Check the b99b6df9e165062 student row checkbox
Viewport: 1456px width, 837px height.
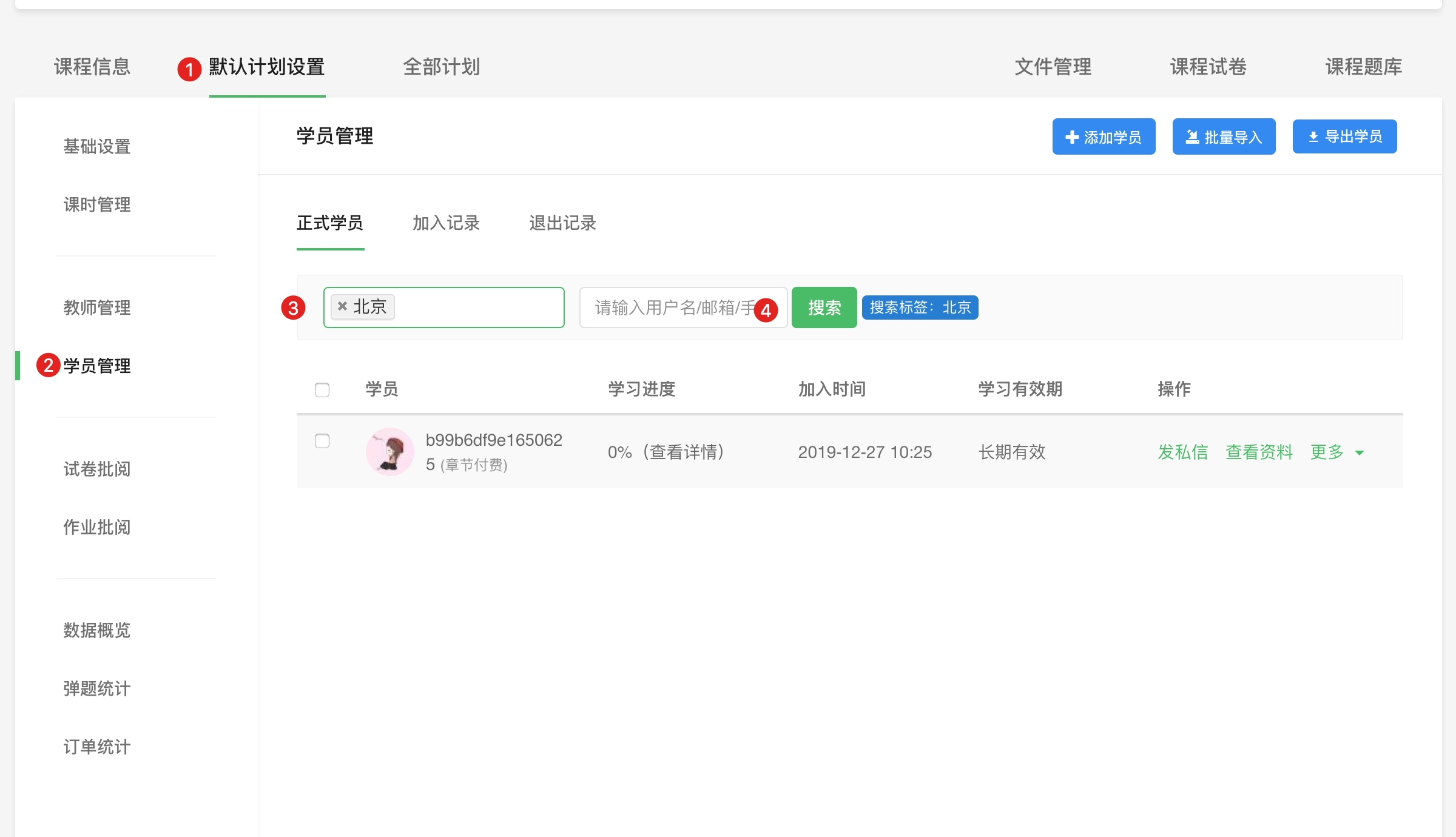coord(322,441)
